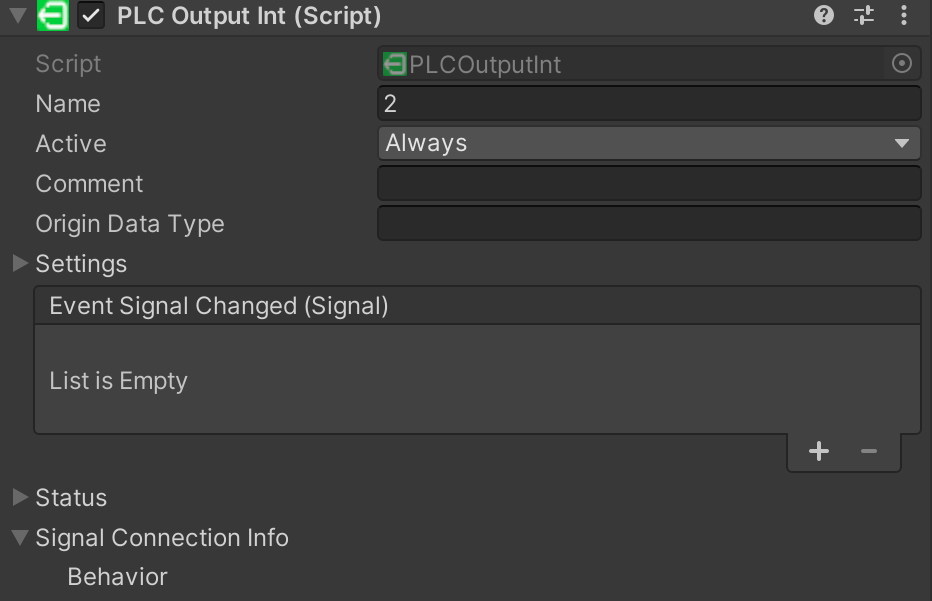Add an entry with the plus button
Image resolution: width=932 pixels, height=601 pixels.
[x=819, y=452]
